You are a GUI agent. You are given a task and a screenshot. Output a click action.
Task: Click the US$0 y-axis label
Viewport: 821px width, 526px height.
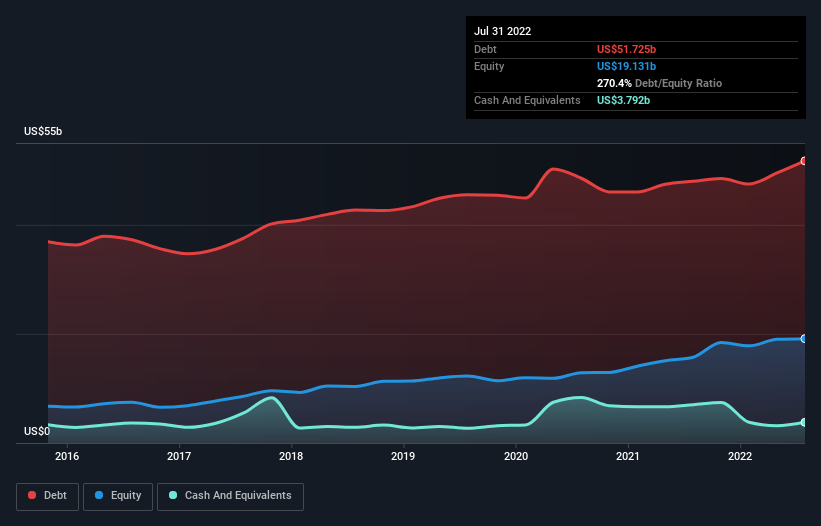37,431
